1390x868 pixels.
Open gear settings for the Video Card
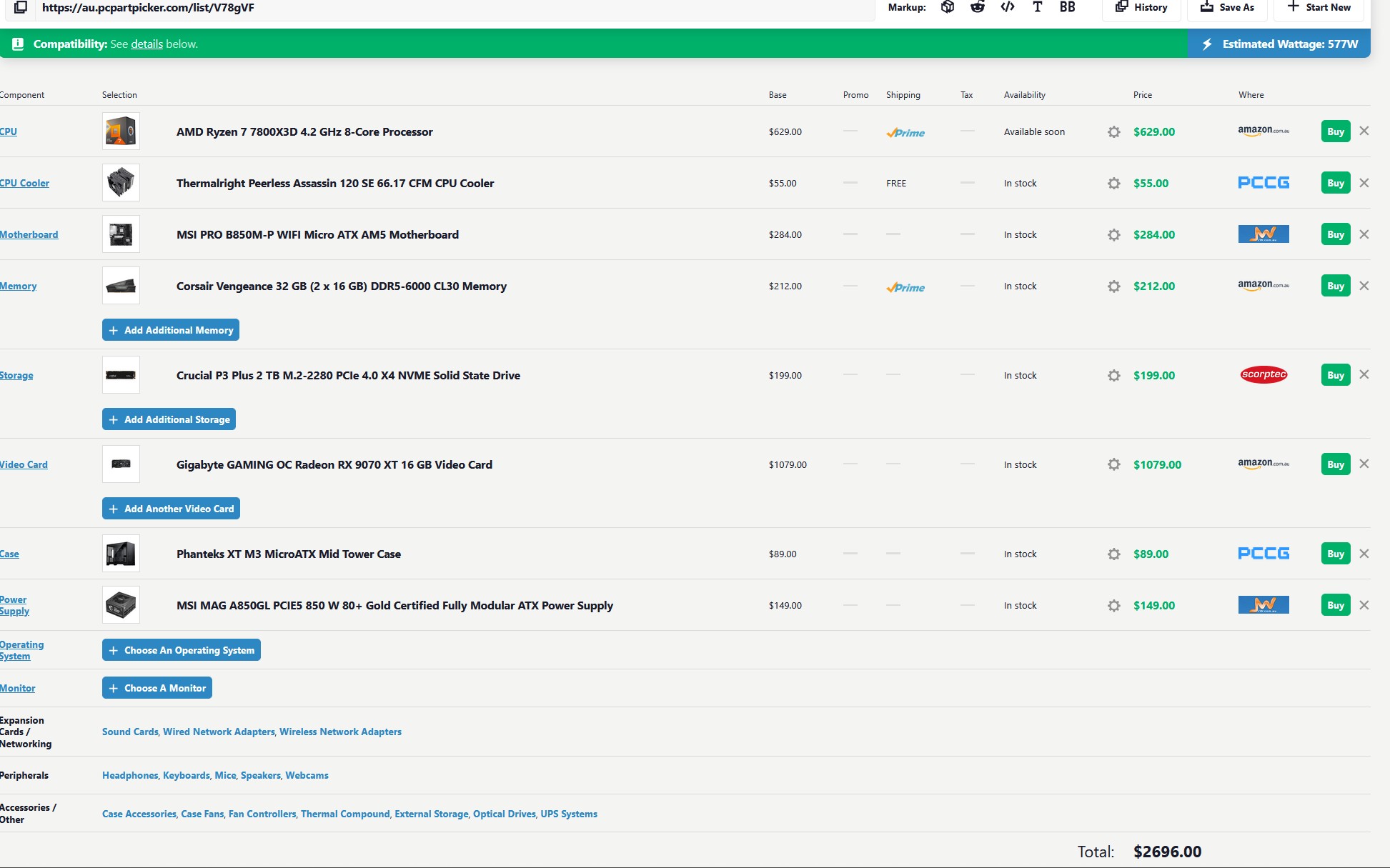1113,464
